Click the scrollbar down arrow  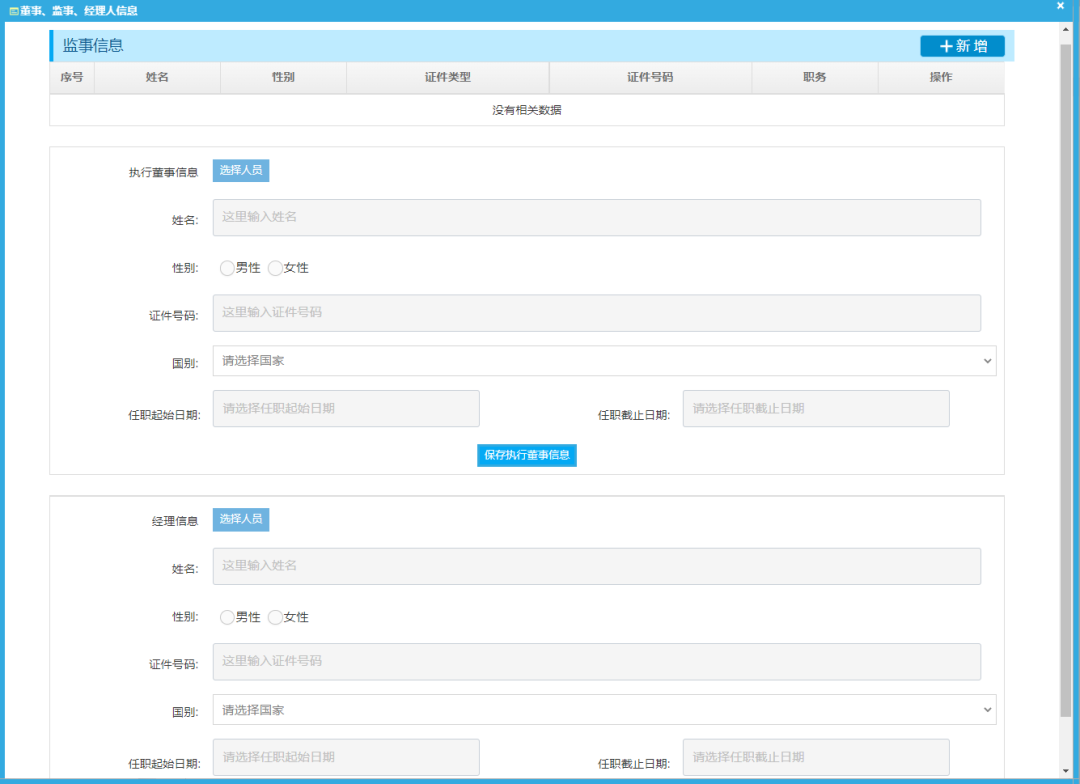coord(1066,771)
